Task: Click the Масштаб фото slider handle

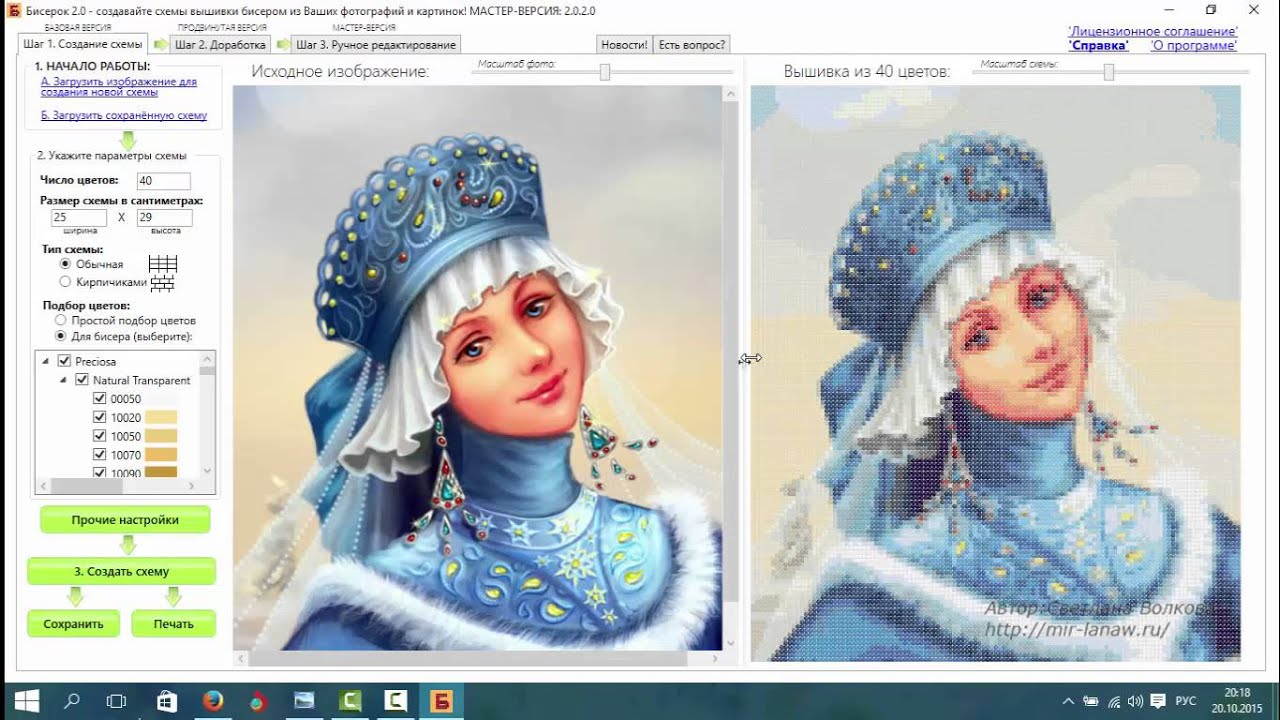Action: 605,72
